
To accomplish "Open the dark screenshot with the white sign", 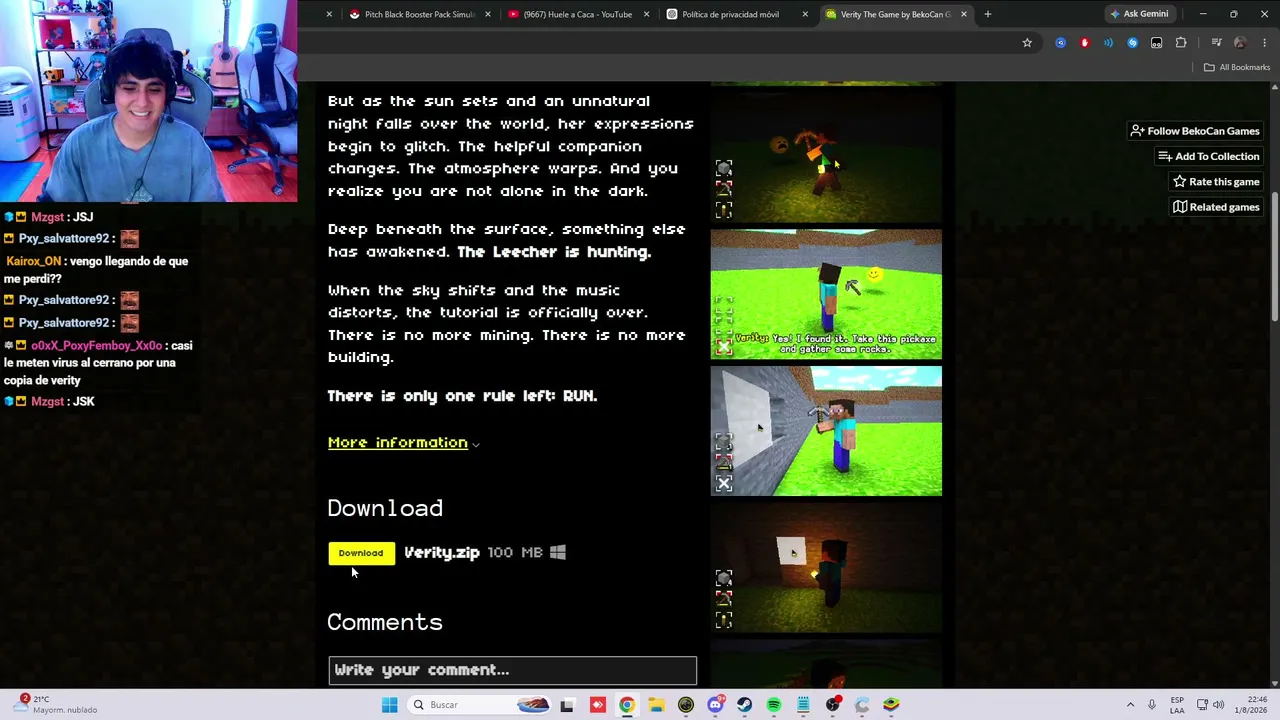I will click(826, 568).
